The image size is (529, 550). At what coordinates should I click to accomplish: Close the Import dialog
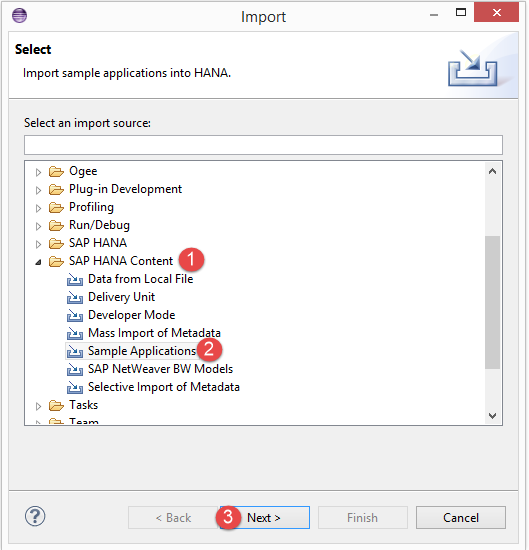click(x=496, y=13)
